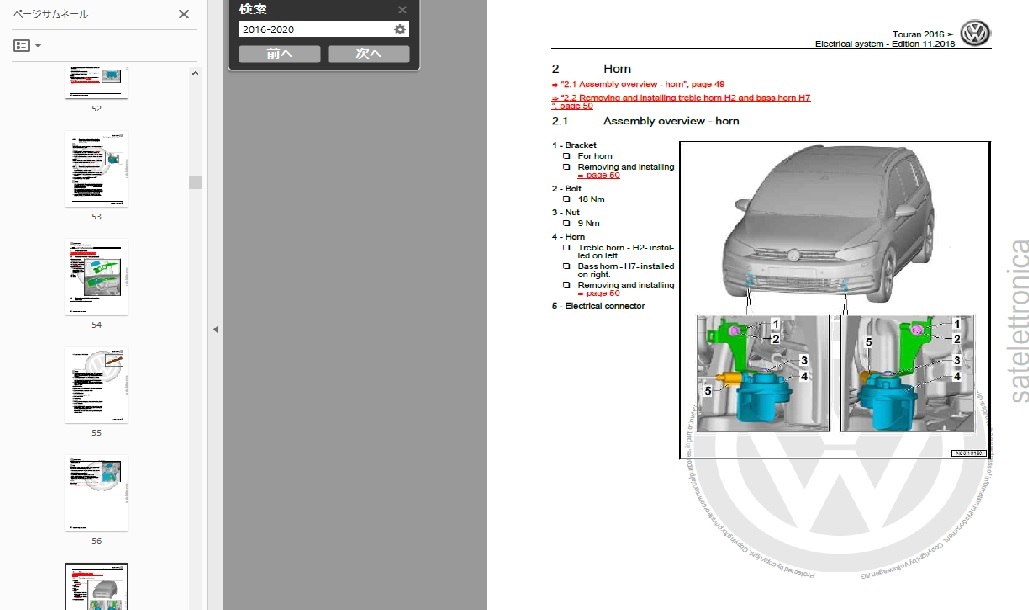Viewport: 1029px width, 610px height.
Task: Click the '2 - Bolt' text
Action: click(566, 188)
